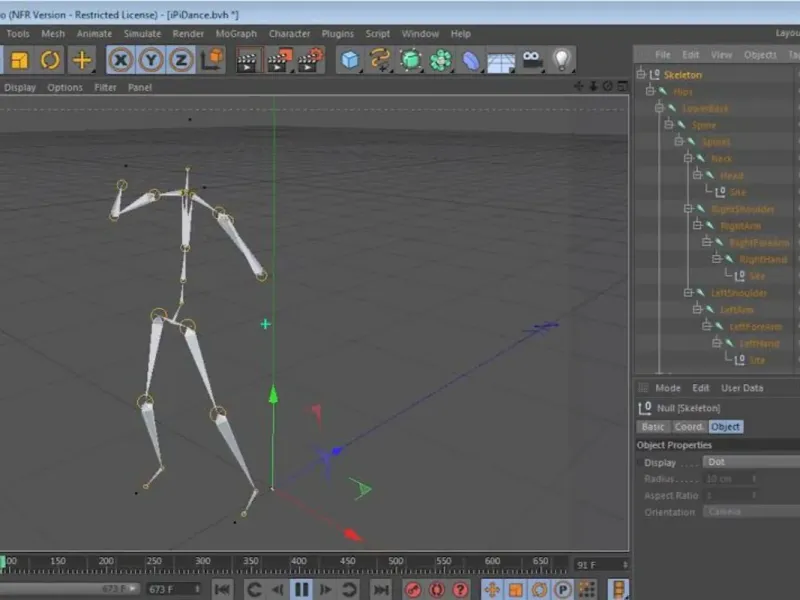Click the Render View clapperboard icon
This screenshot has width=800, height=600.
[249, 60]
